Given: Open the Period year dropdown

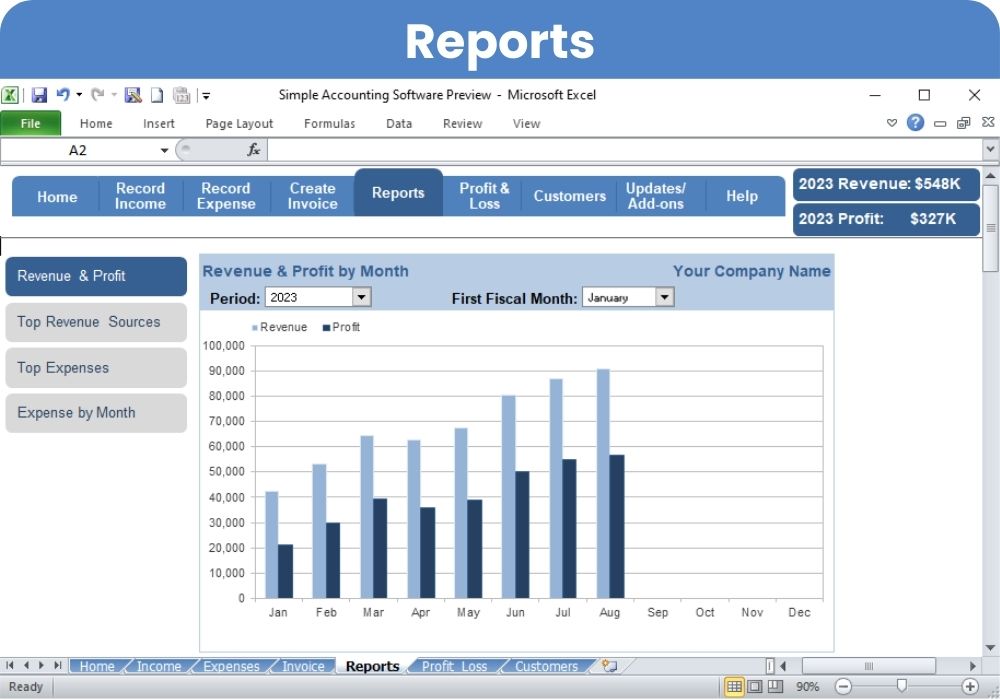Looking at the screenshot, I should (x=362, y=298).
